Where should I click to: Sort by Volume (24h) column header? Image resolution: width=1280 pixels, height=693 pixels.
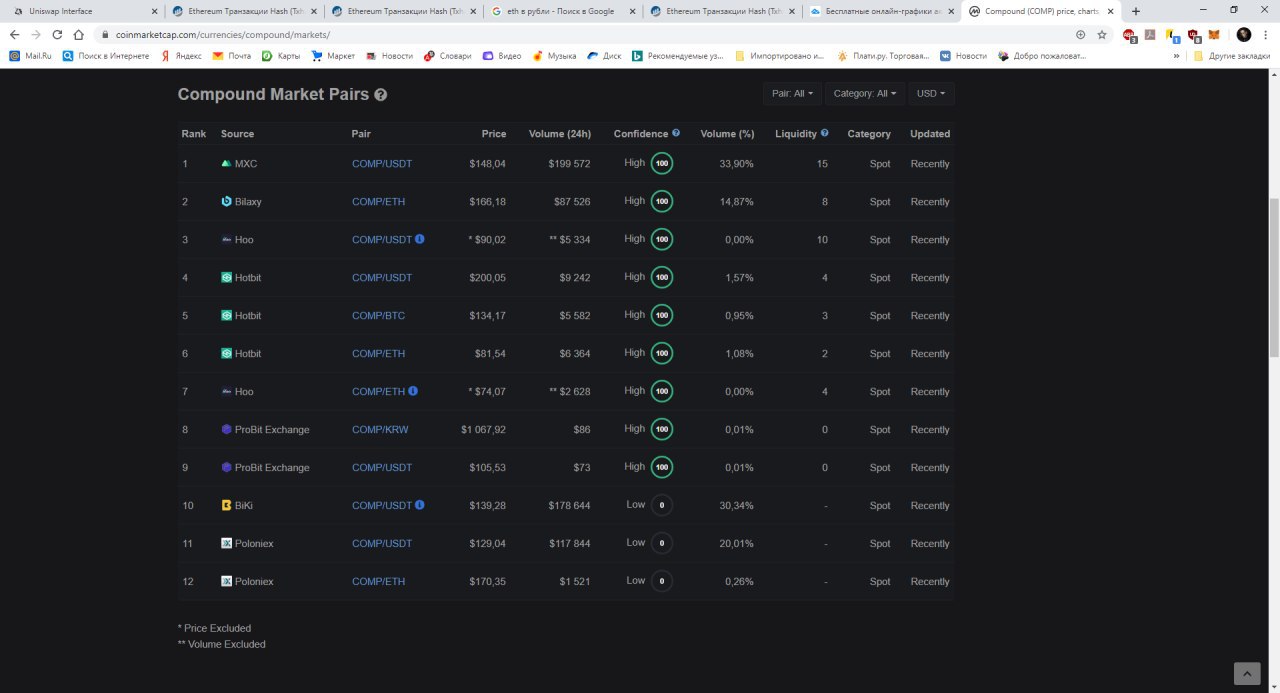point(559,133)
